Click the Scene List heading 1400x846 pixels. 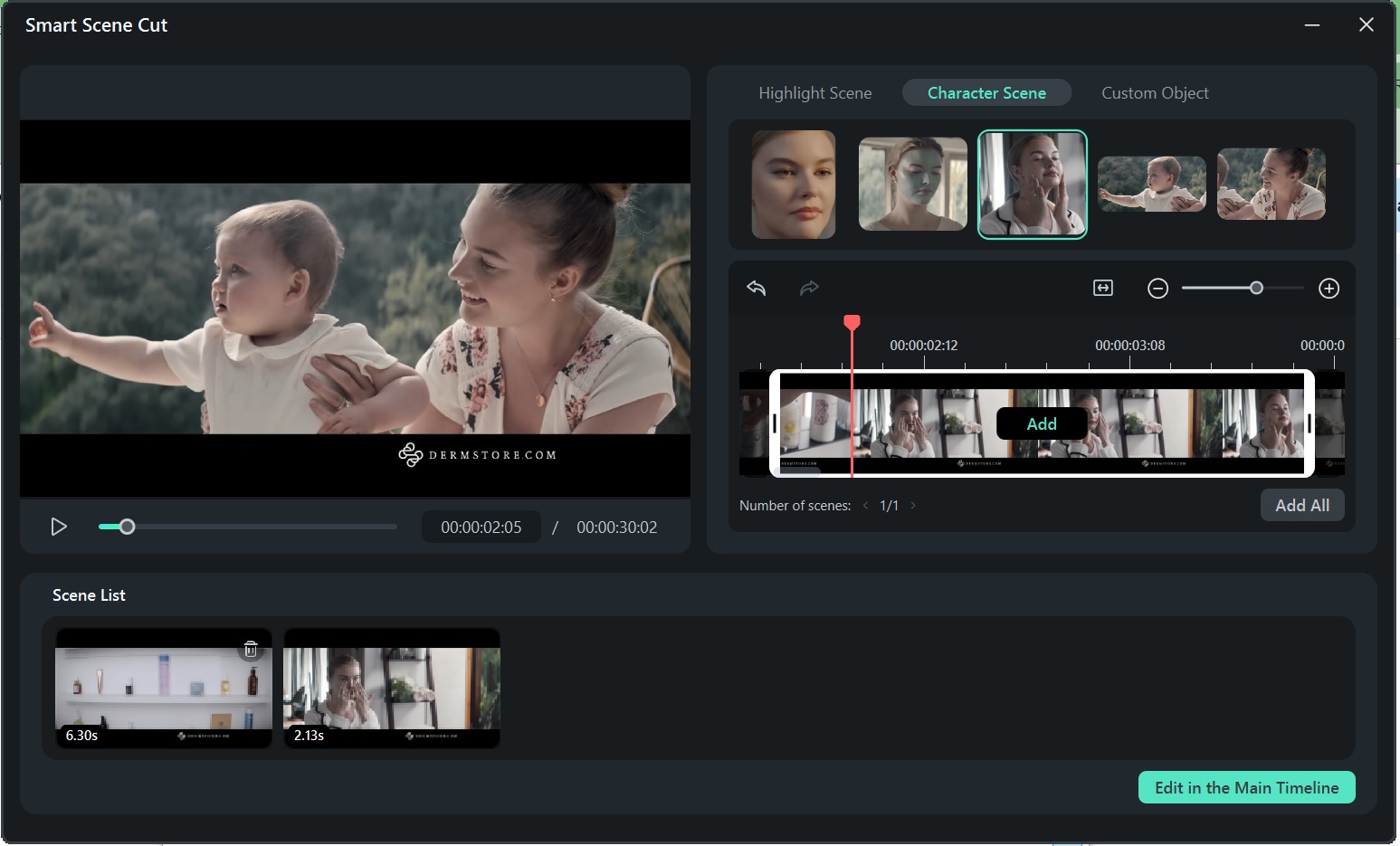[89, 595]
